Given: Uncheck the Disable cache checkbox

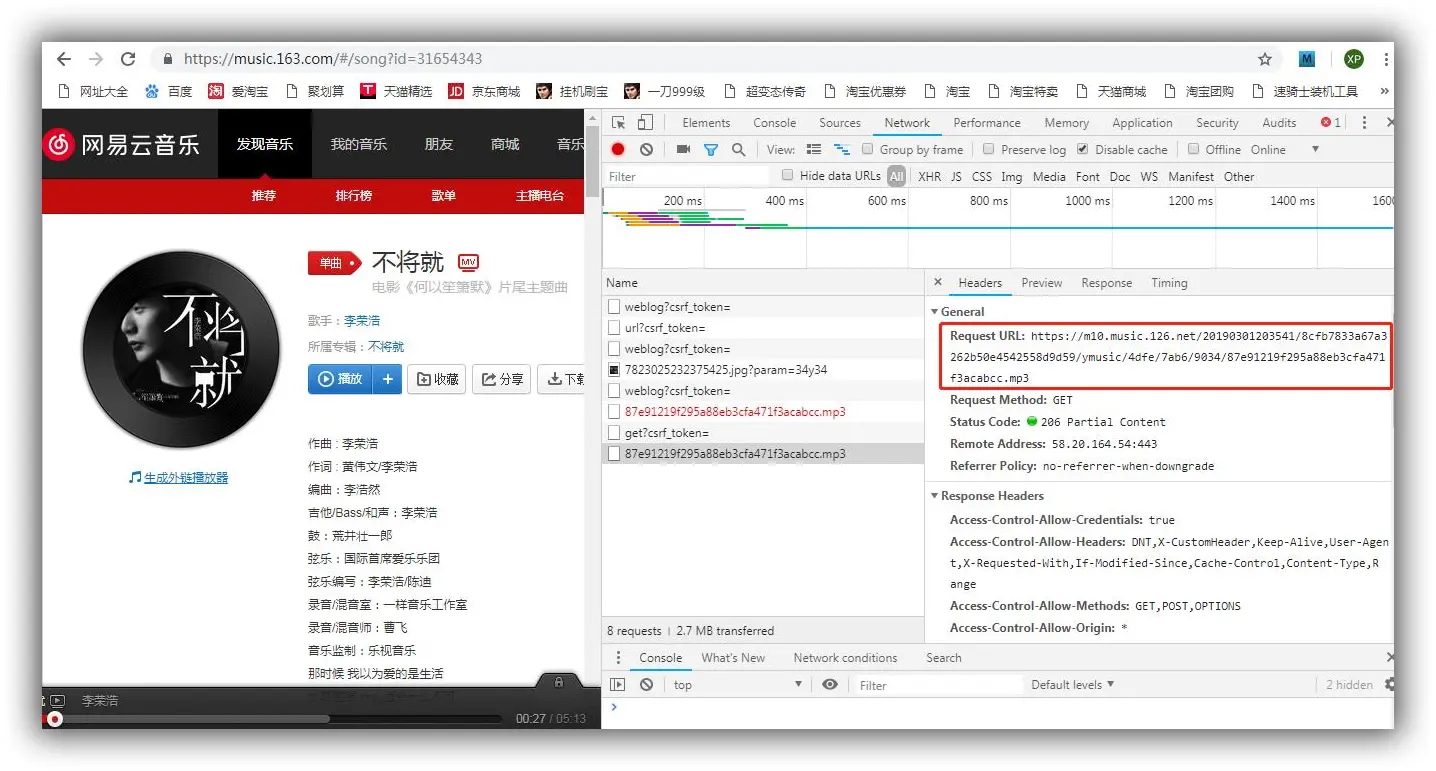Looking at the screenshot, I should 1082,149.
